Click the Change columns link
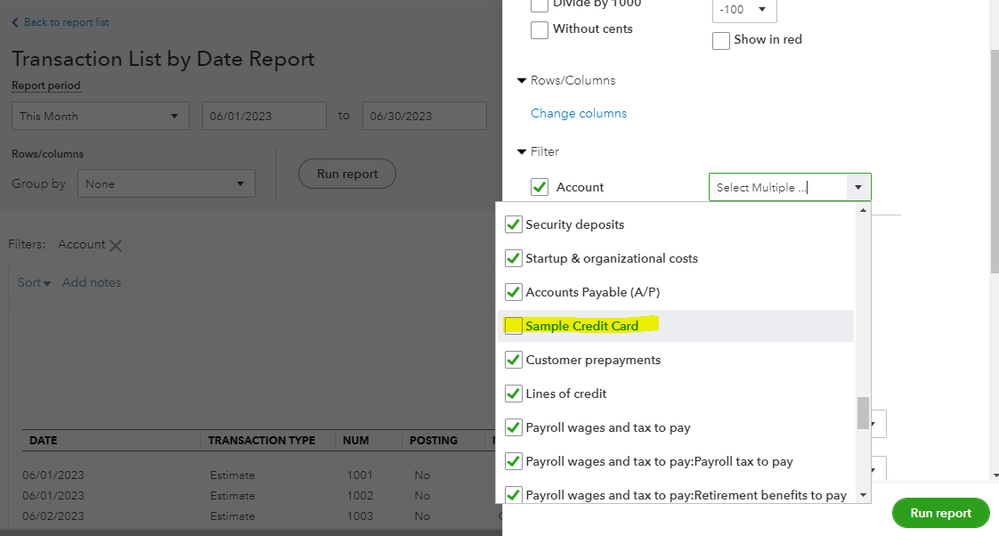 tap(579, 113)
